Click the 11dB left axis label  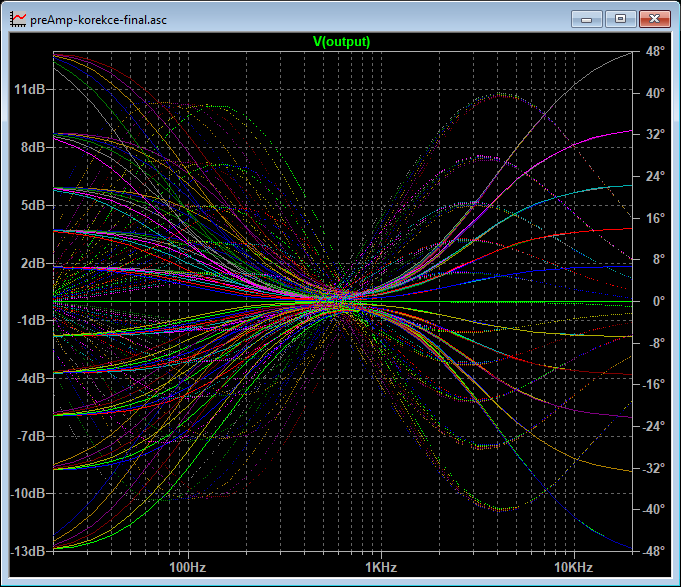[30, 89]
